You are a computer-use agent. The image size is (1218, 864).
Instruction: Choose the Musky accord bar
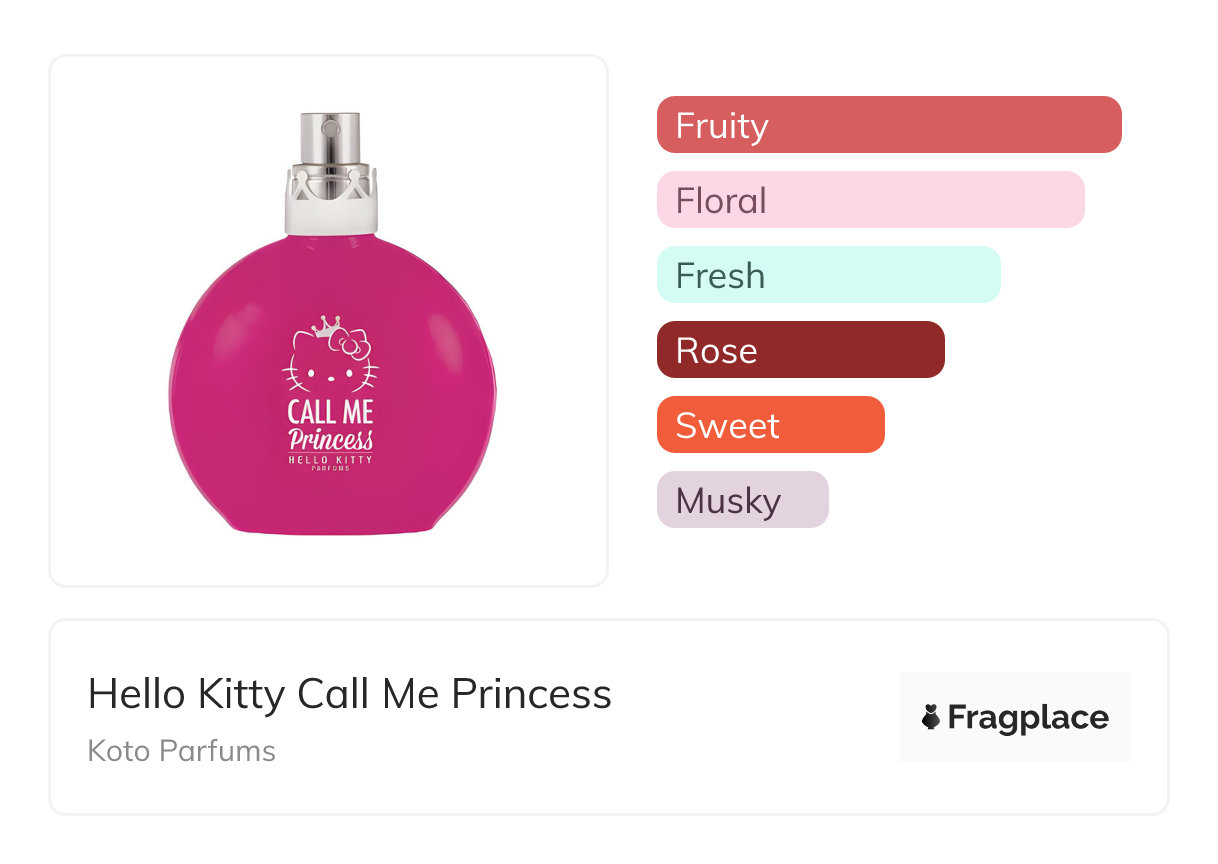click(x=742, y=500)
